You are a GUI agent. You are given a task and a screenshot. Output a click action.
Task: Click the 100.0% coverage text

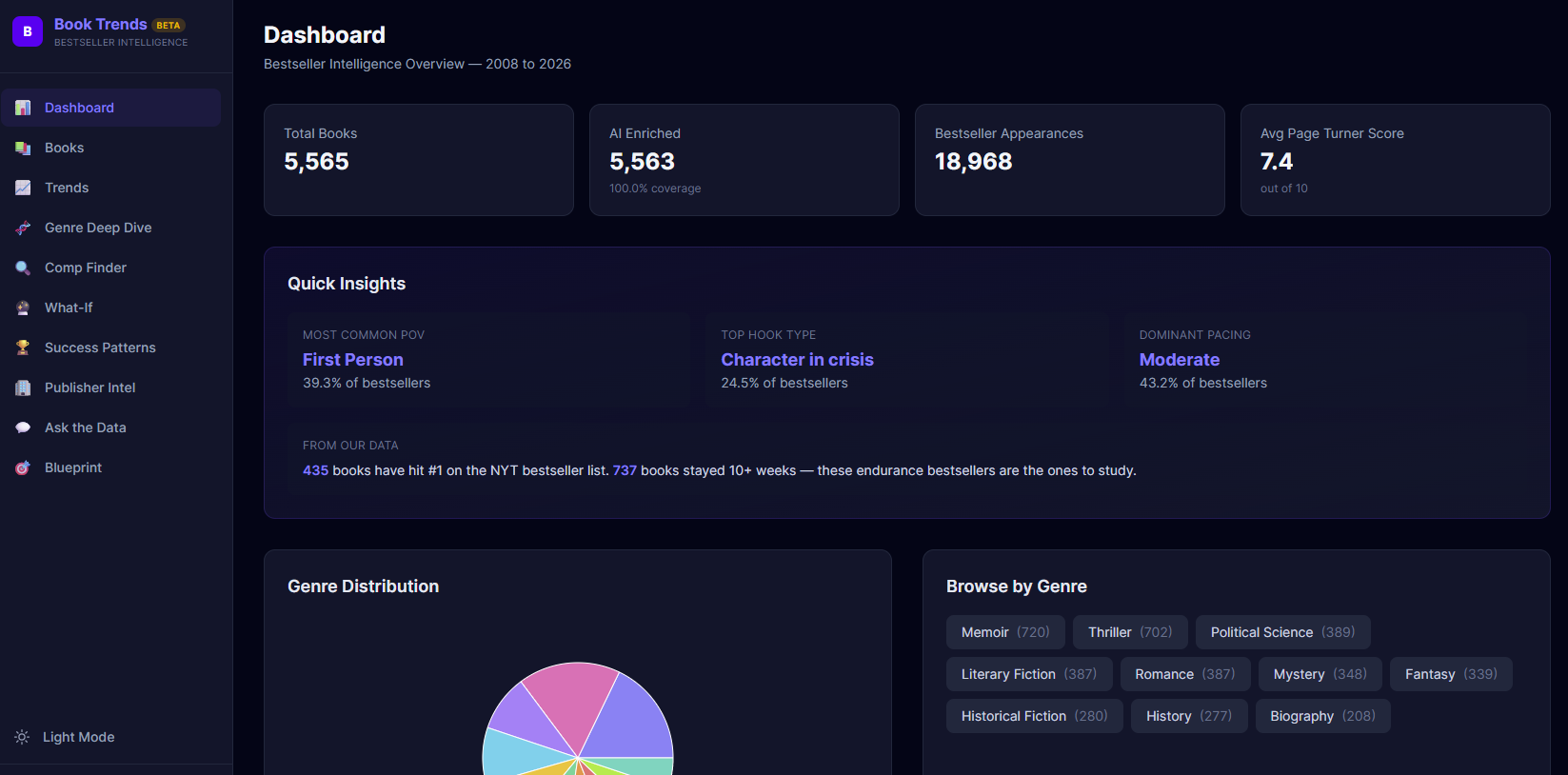pyautogui.click(x=655, y=189)
